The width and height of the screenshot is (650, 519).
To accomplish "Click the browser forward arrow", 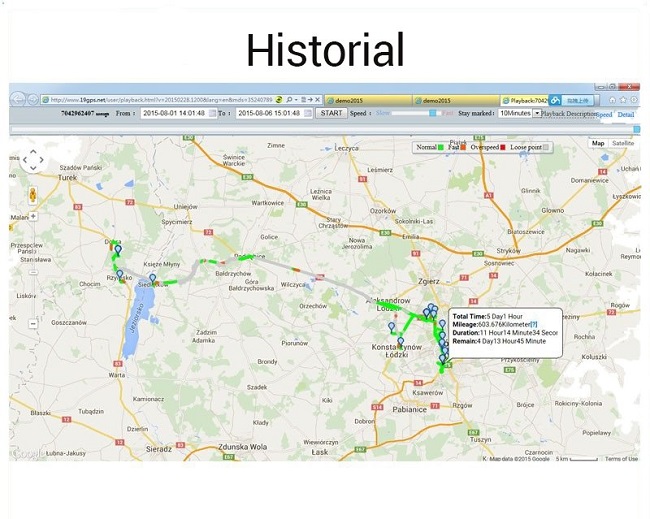I will 33,100.
